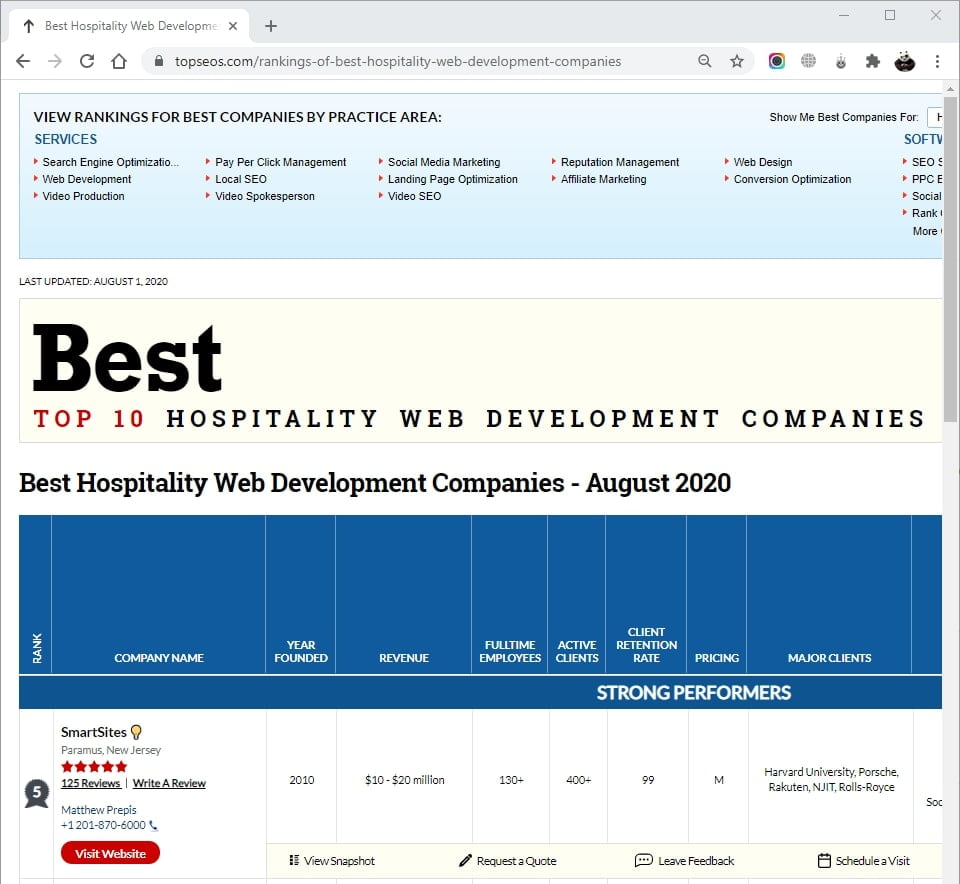Reload the current page
The height and width of the screenshot is (884, 960).
coord(87,61)
